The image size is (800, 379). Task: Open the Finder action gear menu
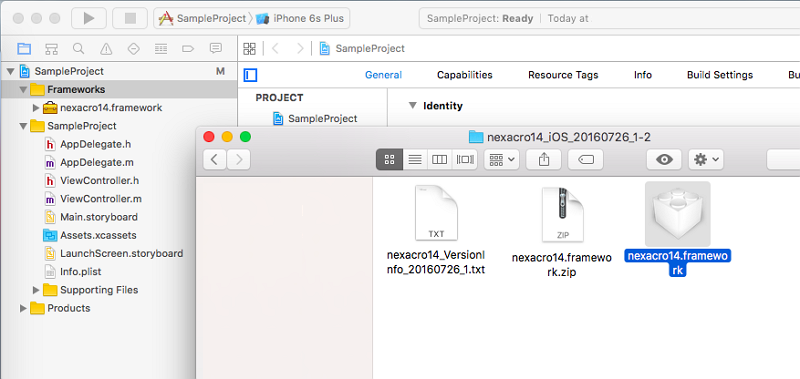pos(706,160)
